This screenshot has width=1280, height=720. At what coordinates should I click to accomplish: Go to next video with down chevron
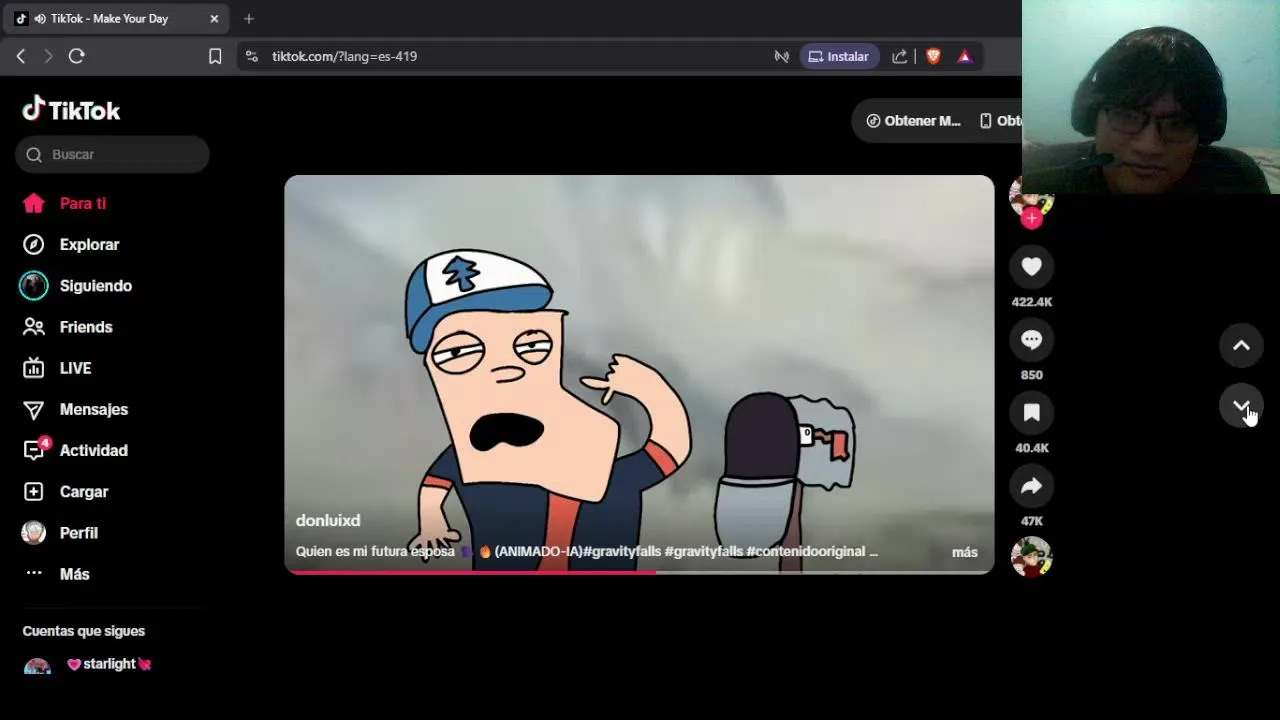[x=1241, y=407]
